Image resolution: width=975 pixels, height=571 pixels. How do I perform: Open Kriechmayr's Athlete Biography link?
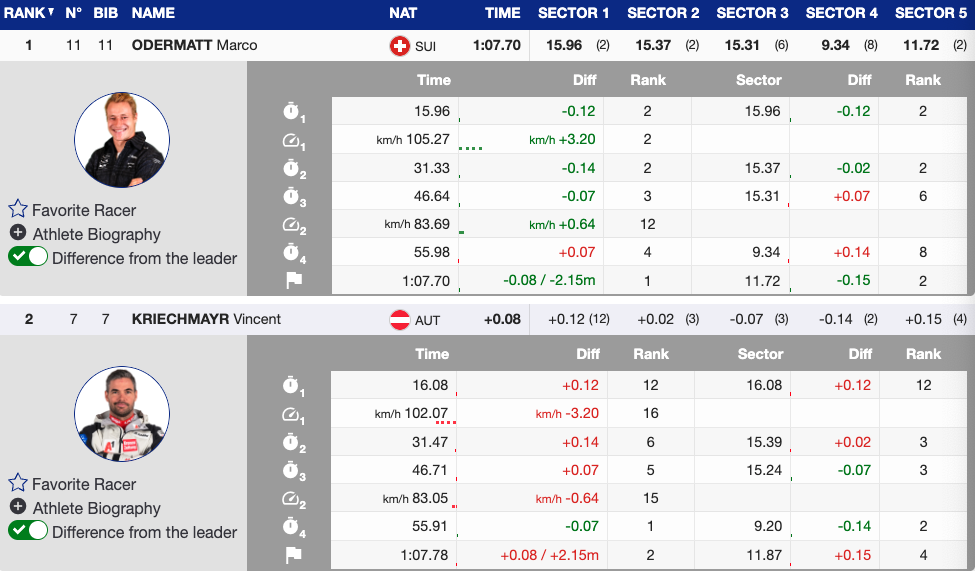tap(96, 508)
